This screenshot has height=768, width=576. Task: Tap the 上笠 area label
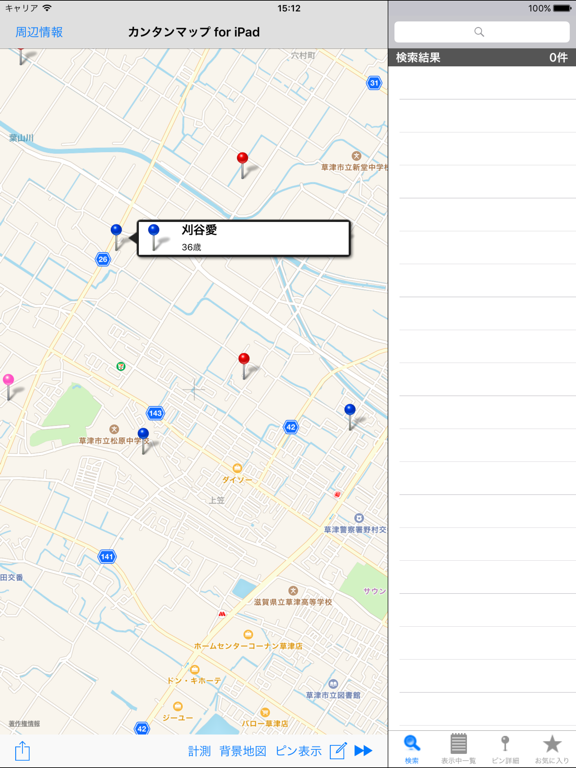[216, 500]
